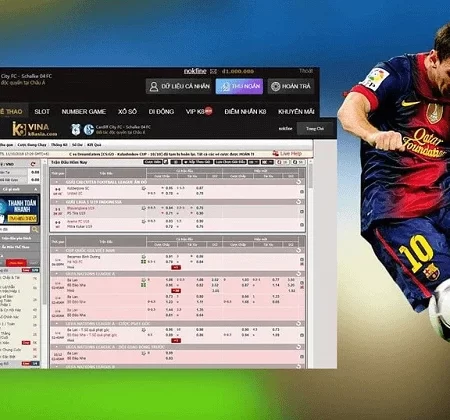Mark Arema FC U19 match as favorite
Screen dimensions: 450x420
(x=302, y=225)
